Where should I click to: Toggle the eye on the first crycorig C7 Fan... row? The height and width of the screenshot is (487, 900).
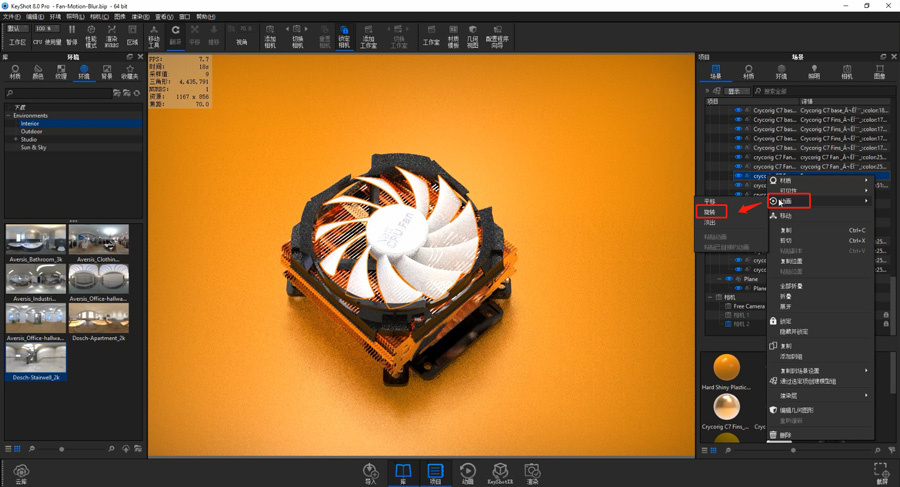coord(738,157)
